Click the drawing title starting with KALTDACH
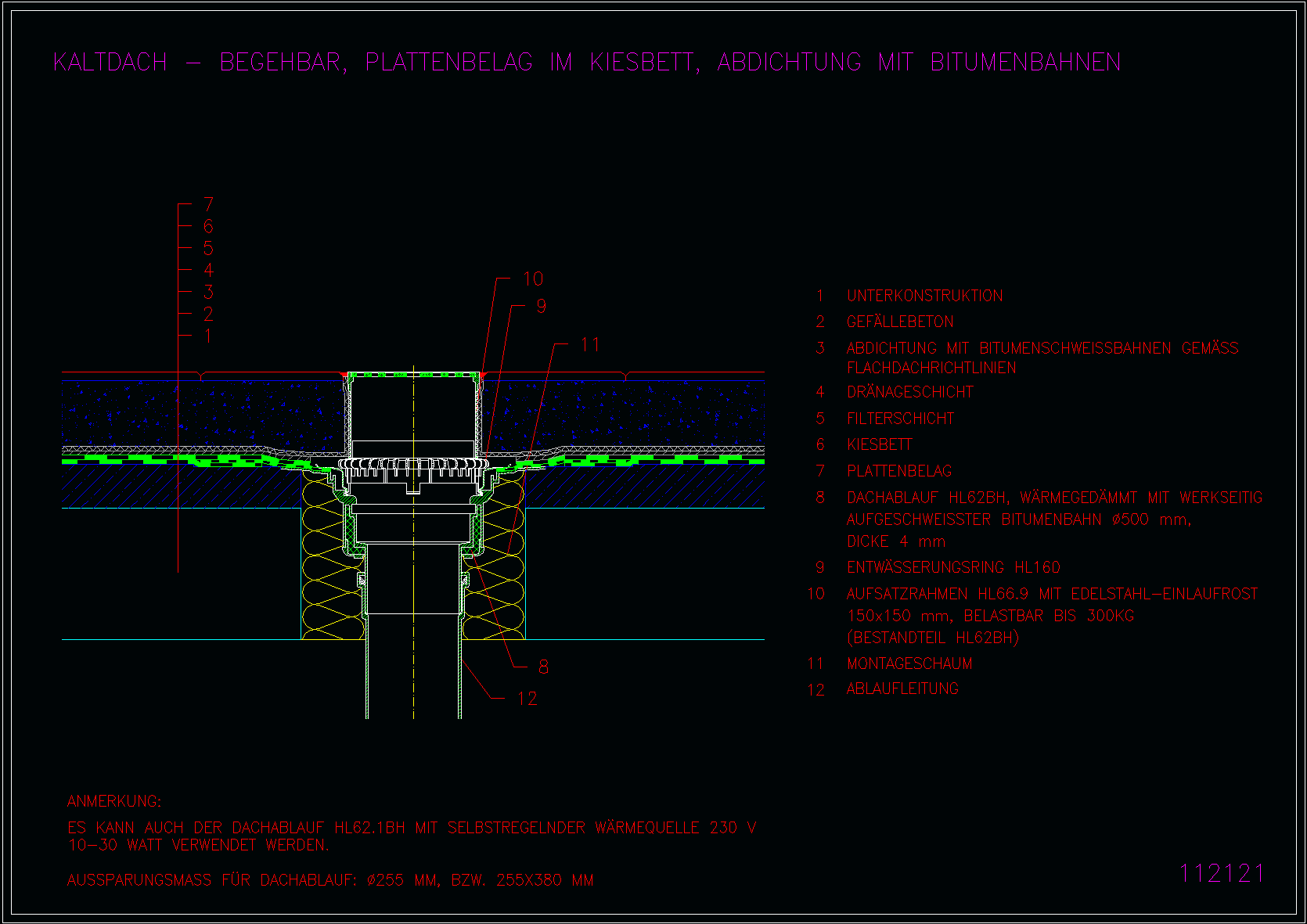Image resolution: width=1307 pixels, height=924 pixels. click(x=587, y=63)
